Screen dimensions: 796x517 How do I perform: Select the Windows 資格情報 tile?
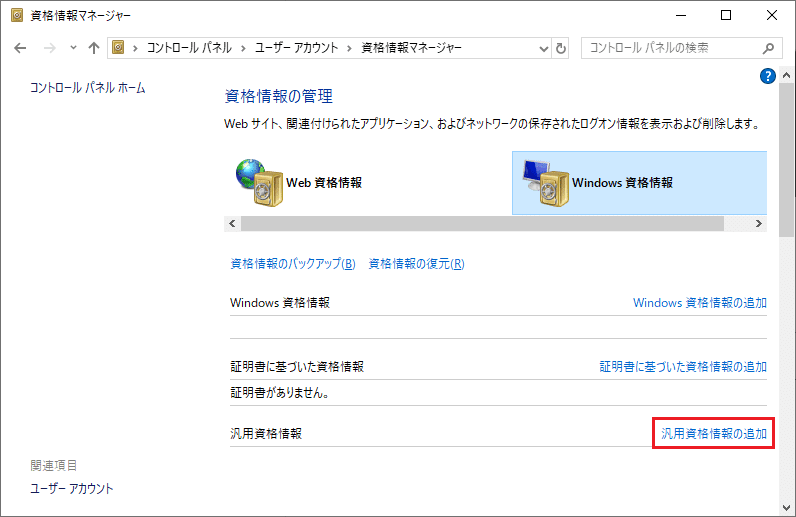coord(639,183)
